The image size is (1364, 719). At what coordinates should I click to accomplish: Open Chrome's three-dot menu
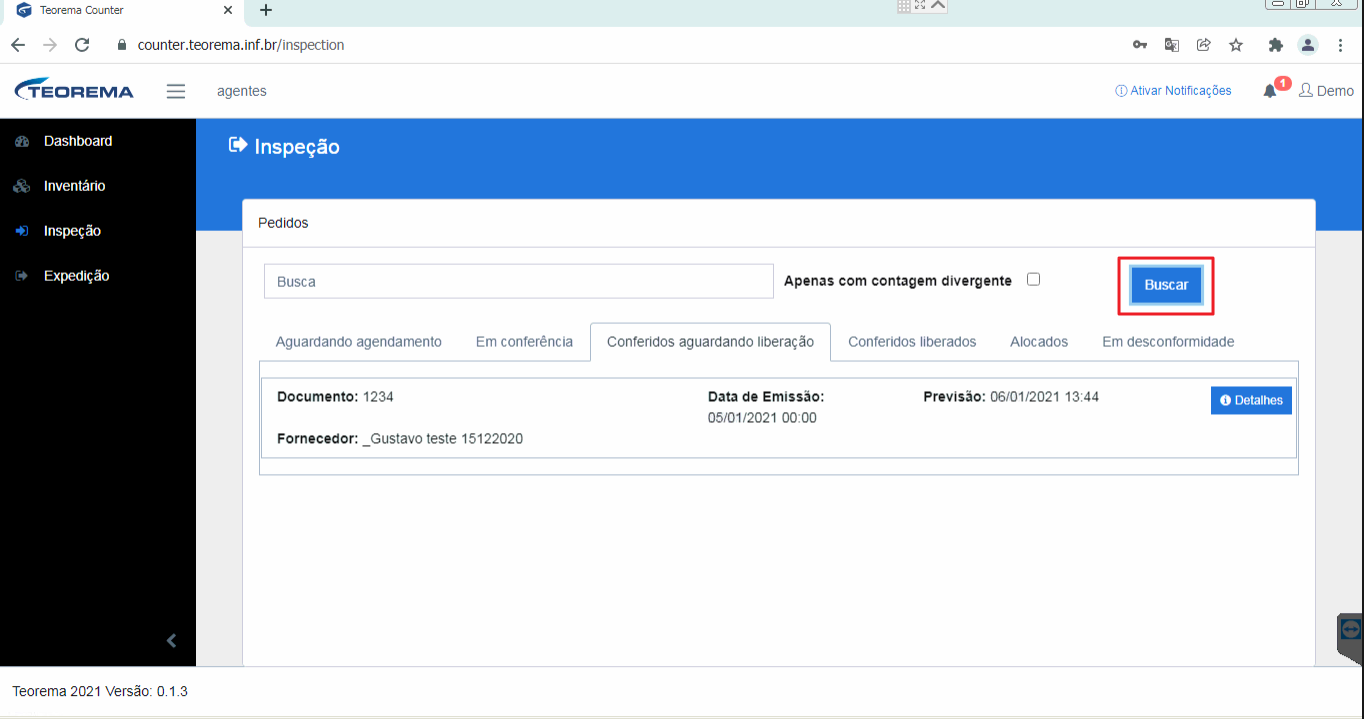[1340, 45]
